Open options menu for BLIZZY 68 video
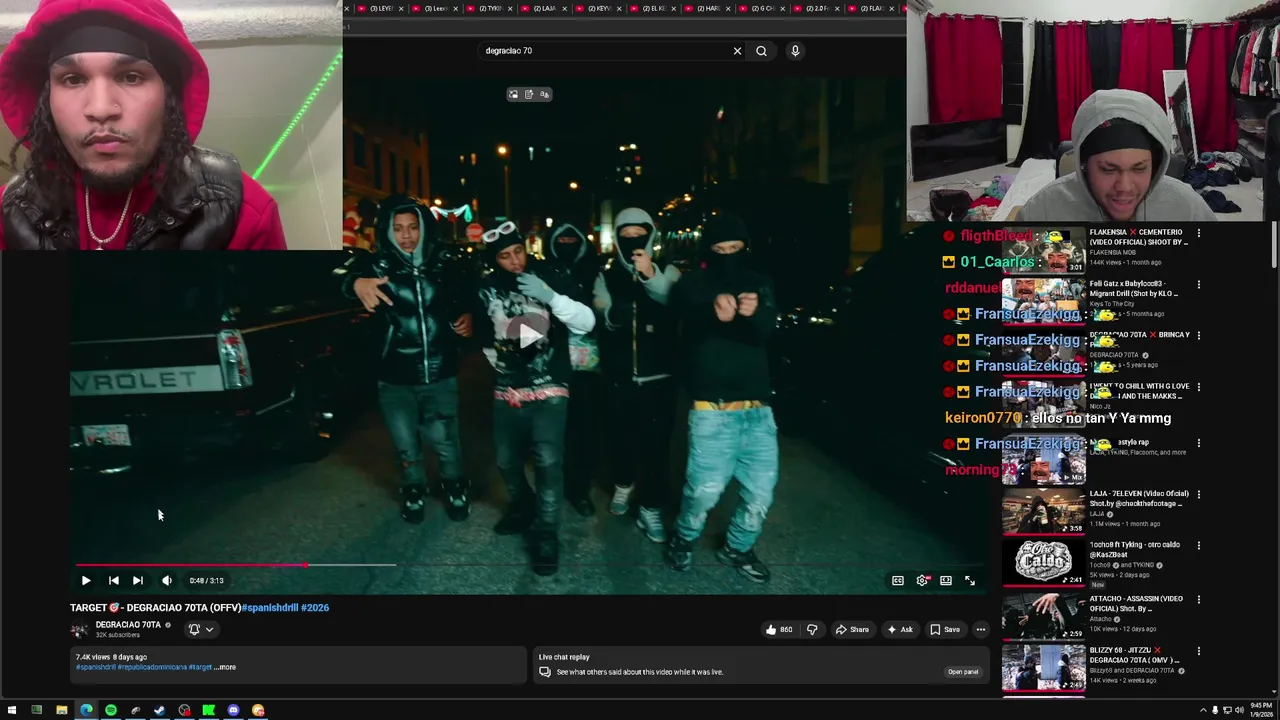 click(1199, 651)
